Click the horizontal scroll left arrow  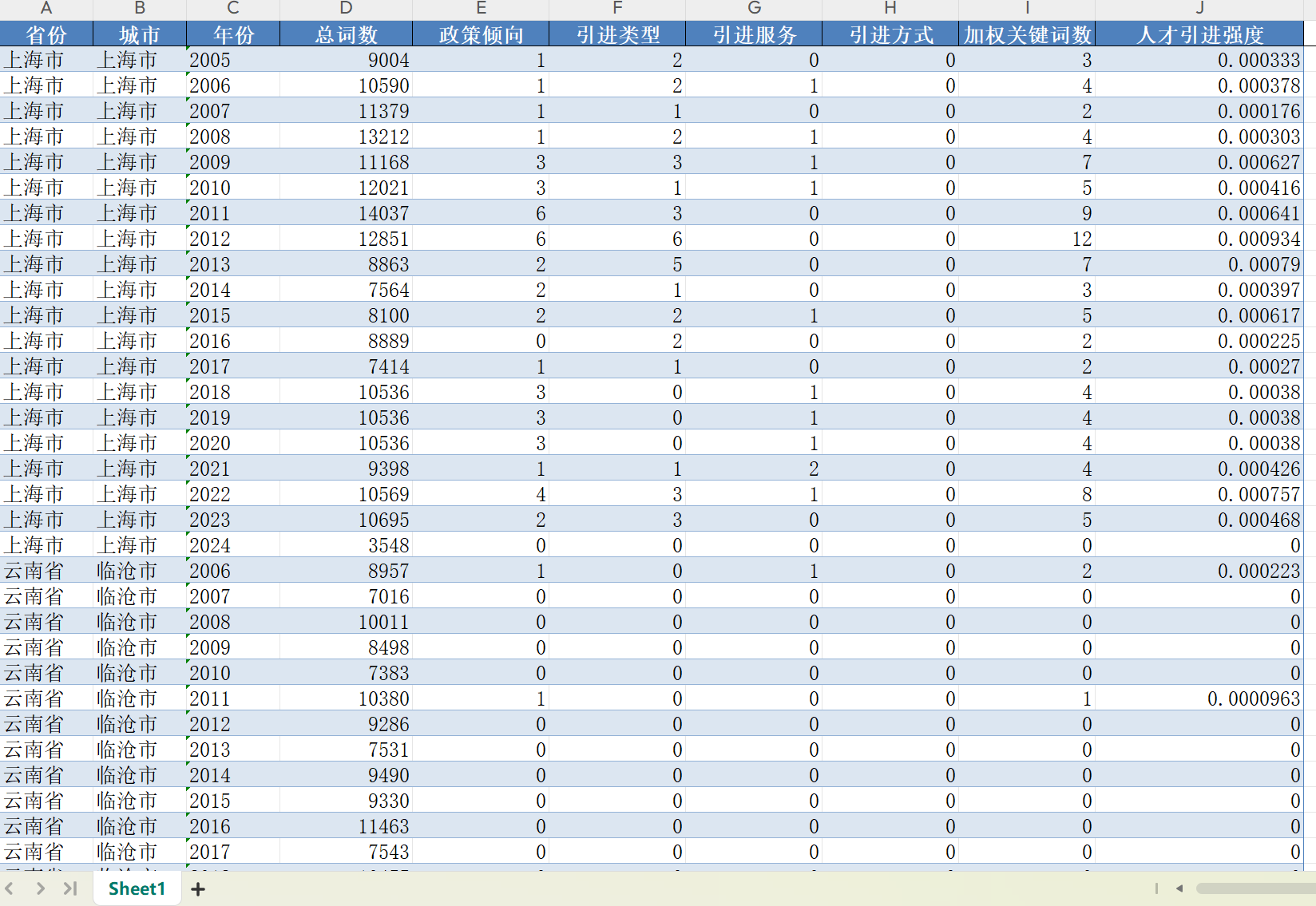point(1179,888)
